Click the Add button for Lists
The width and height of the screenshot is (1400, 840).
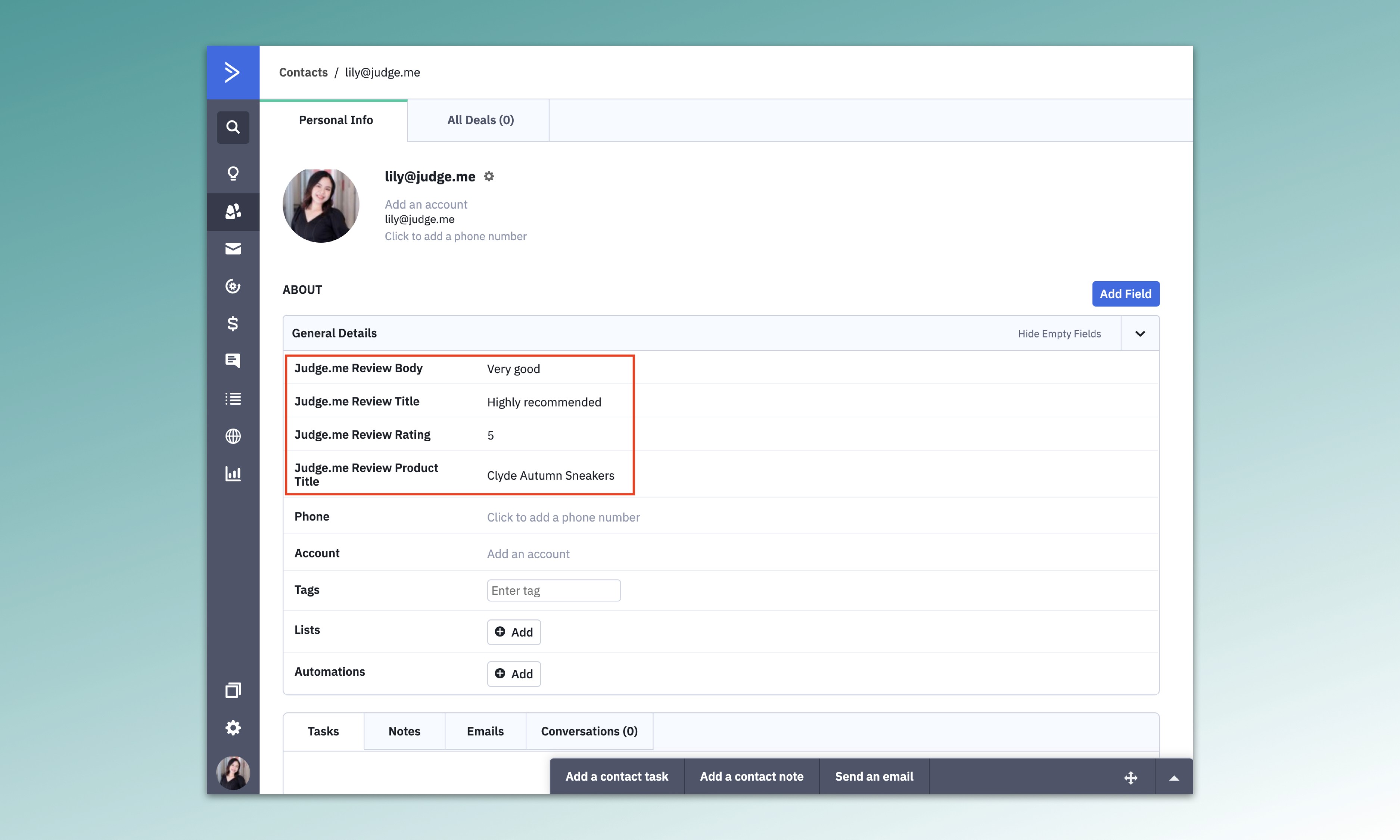[513, 632]
